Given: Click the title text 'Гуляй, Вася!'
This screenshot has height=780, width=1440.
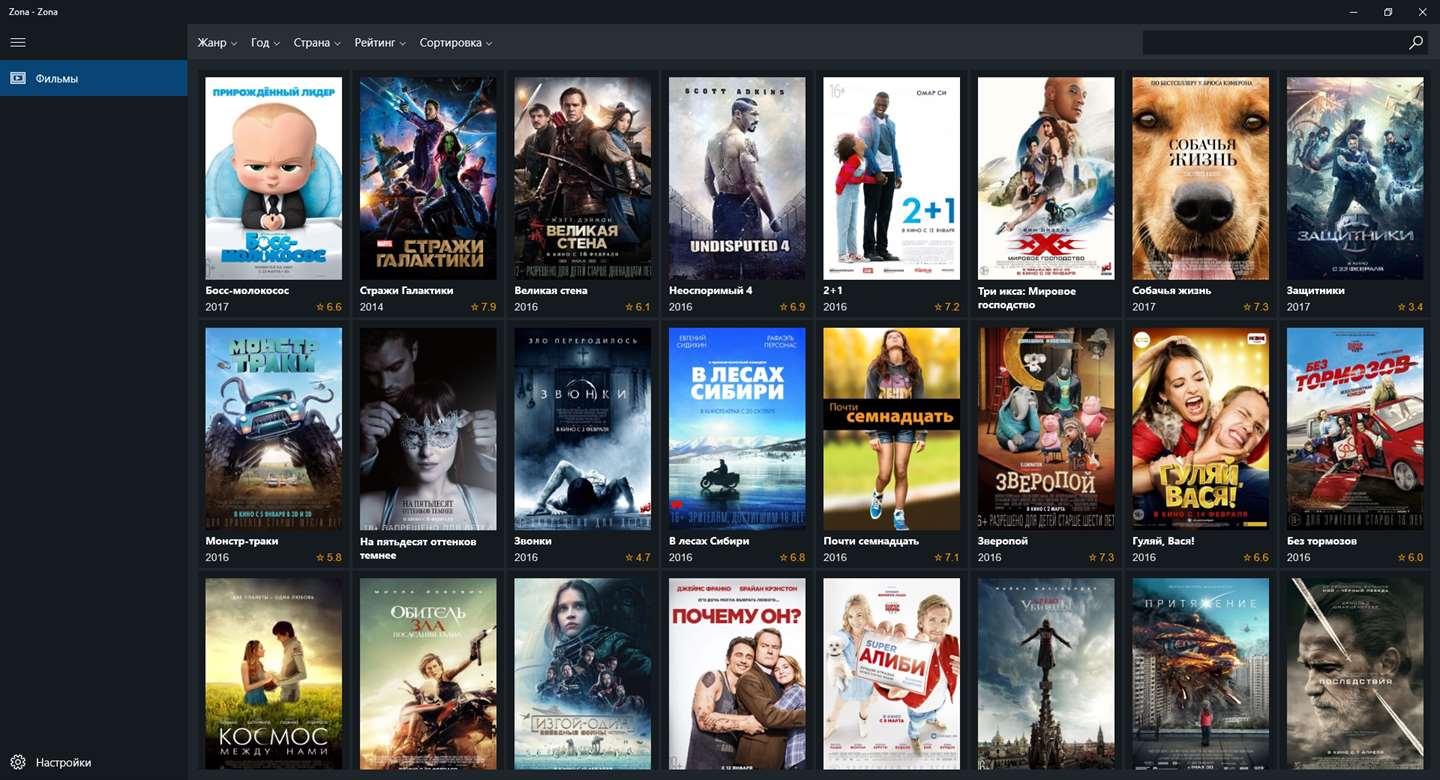Looking at the screenshot, I should [x=1164, y=541].
